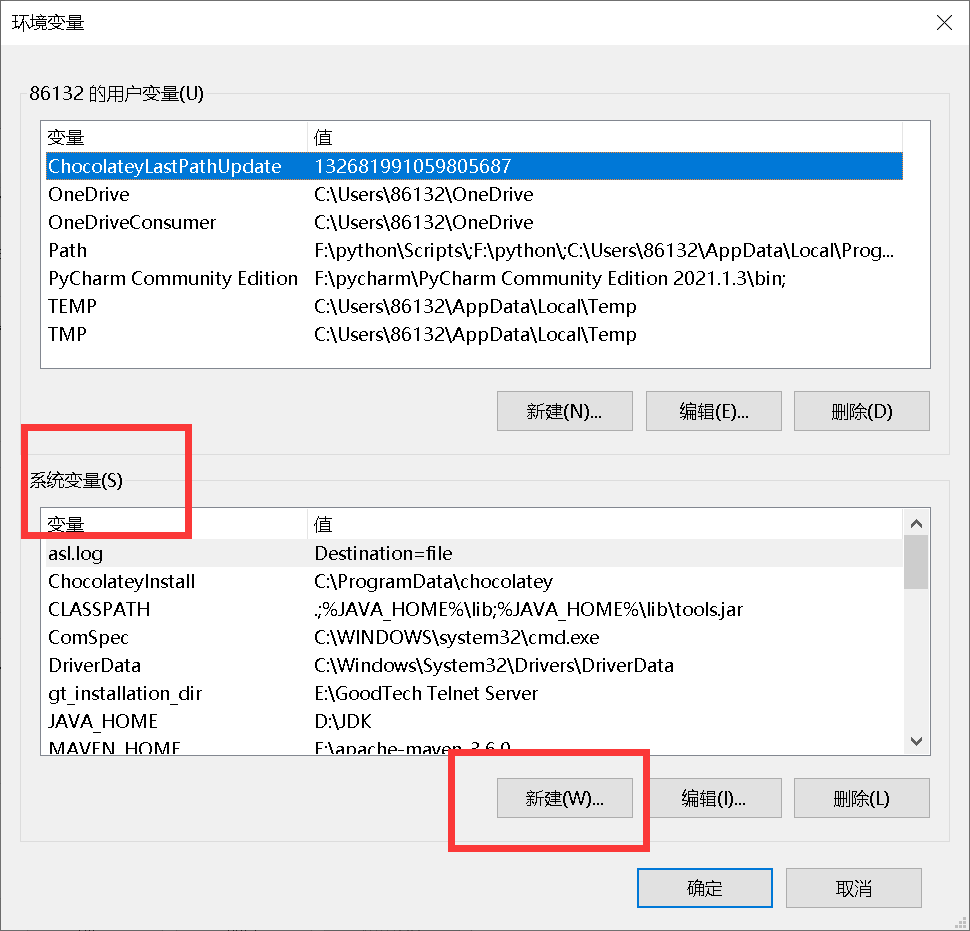Viewport: 970px width, 931px height.
Task: Click 编辑(I)... for system variables
Action: [x=713, y=798]
